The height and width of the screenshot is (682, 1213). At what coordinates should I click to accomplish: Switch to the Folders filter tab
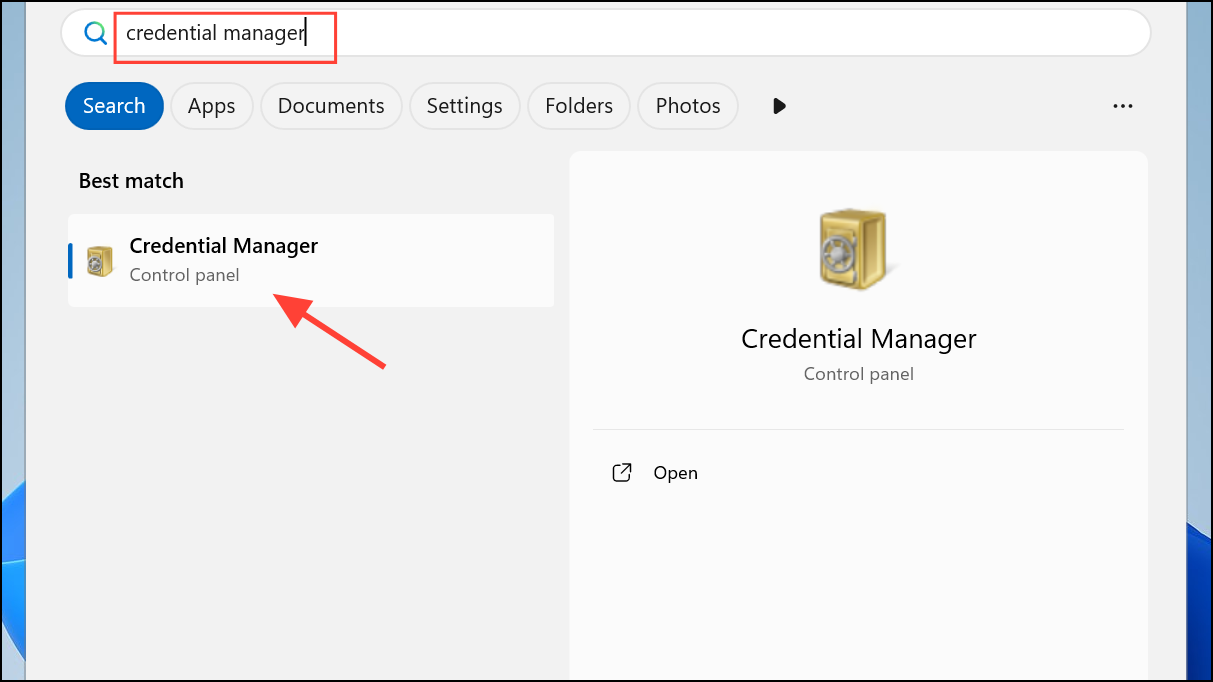(x=579, y=106)
